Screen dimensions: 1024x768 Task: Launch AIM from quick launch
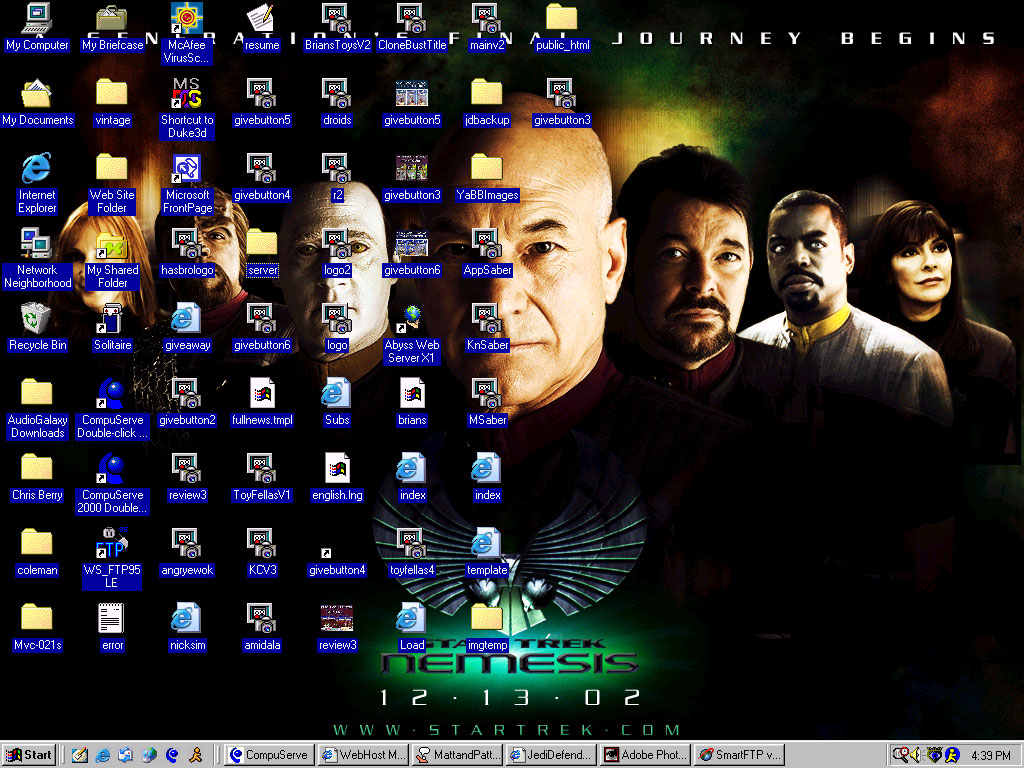pos(195,755)
